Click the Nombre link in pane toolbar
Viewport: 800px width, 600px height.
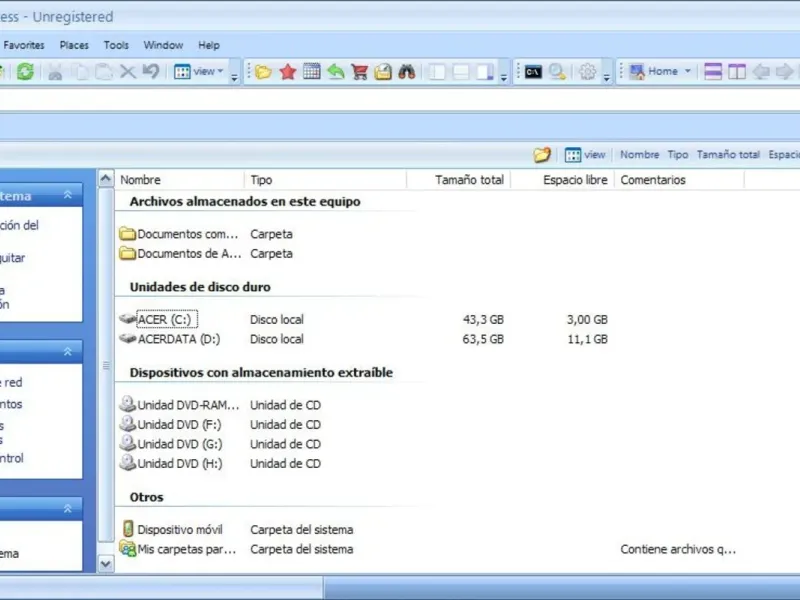click(x=639, y=155)
